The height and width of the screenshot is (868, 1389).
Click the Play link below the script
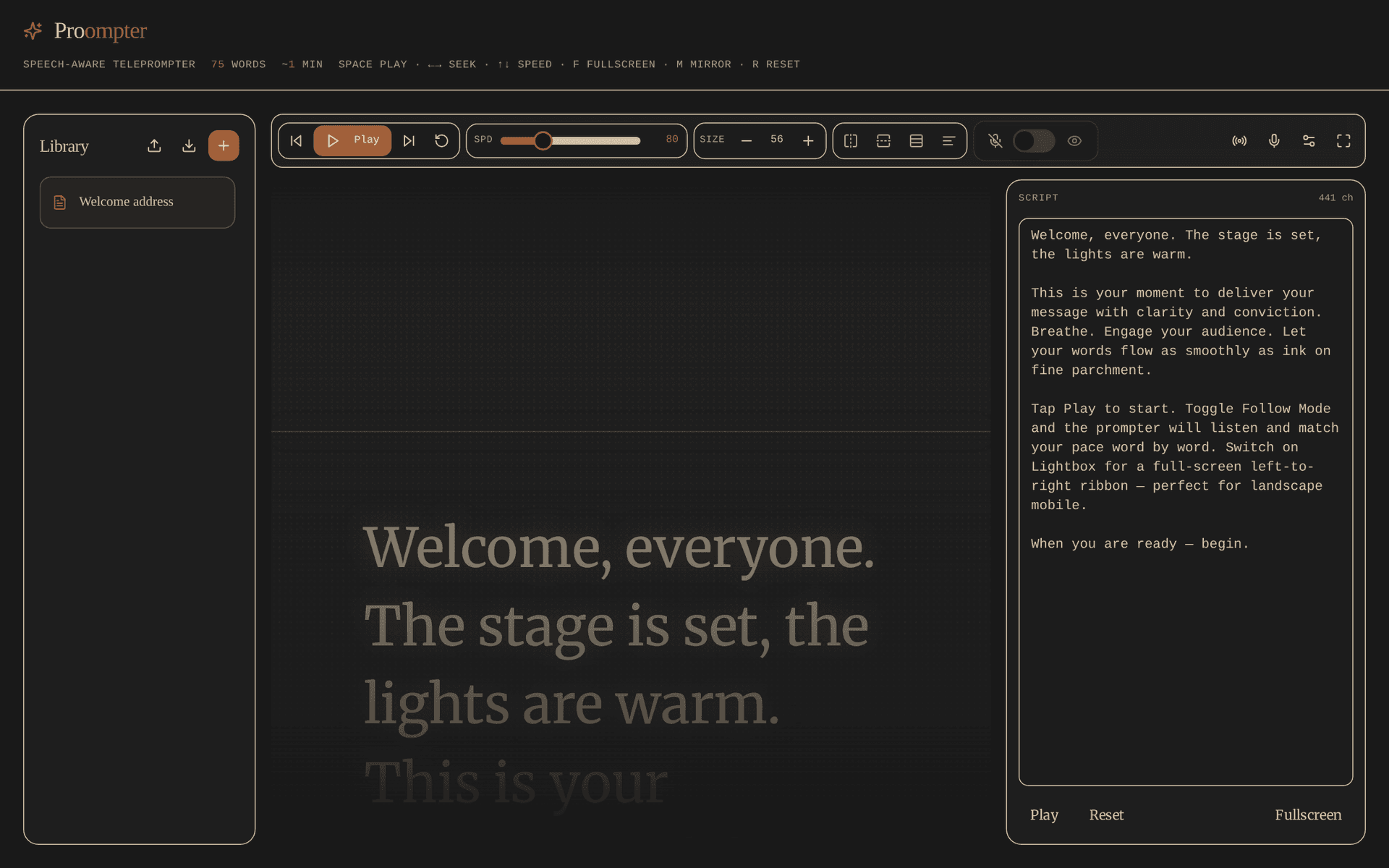coord(1044,814)
